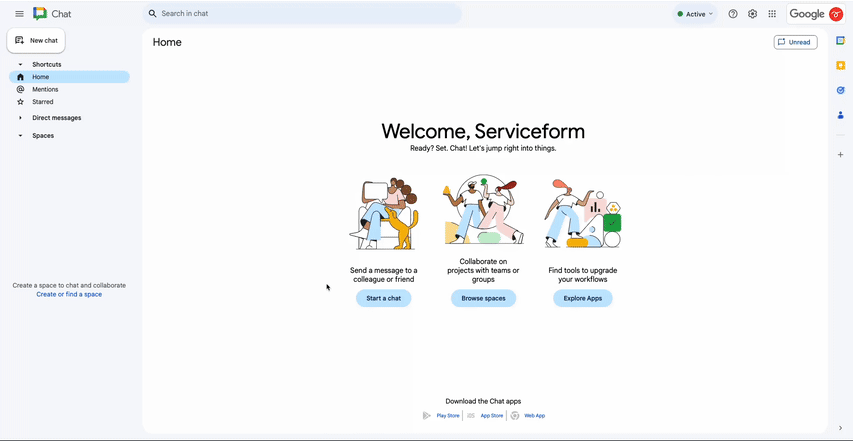The image size is (853, 441).
Task: Open Contacts in the side panel
Action: coord(840,115)
